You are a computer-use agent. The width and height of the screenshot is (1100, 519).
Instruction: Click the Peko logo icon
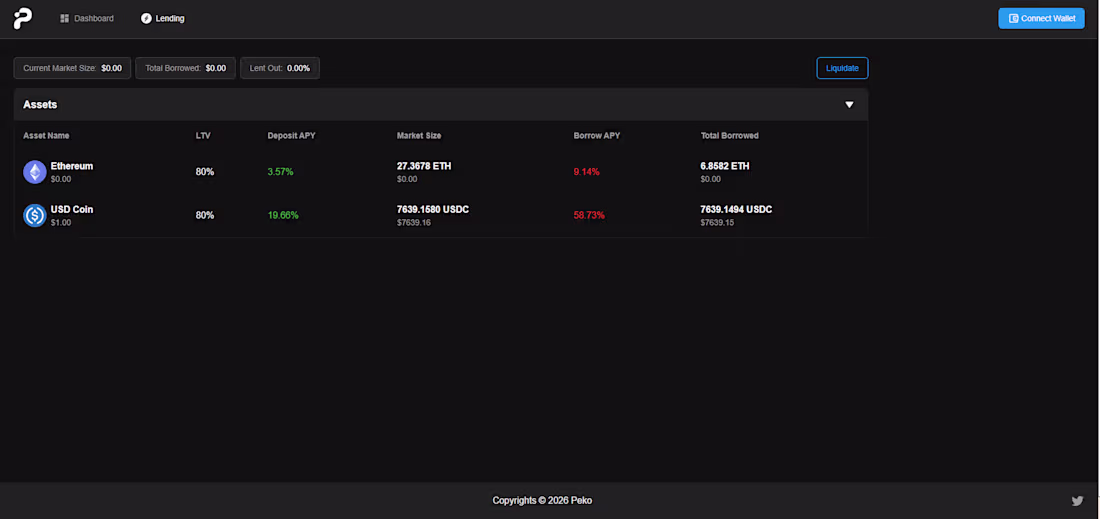pos(22,18)
